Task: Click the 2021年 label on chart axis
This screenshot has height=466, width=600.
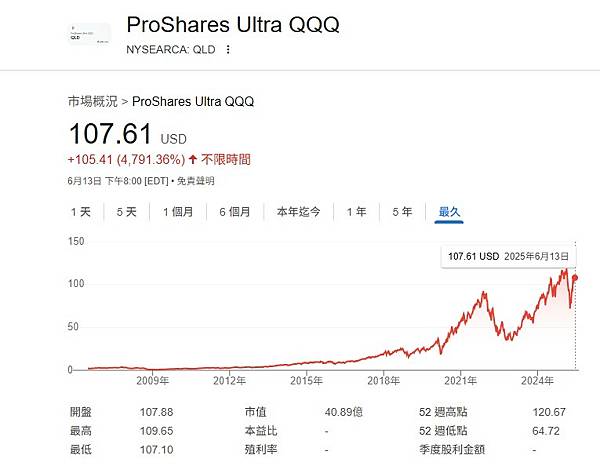Action: 460,380
